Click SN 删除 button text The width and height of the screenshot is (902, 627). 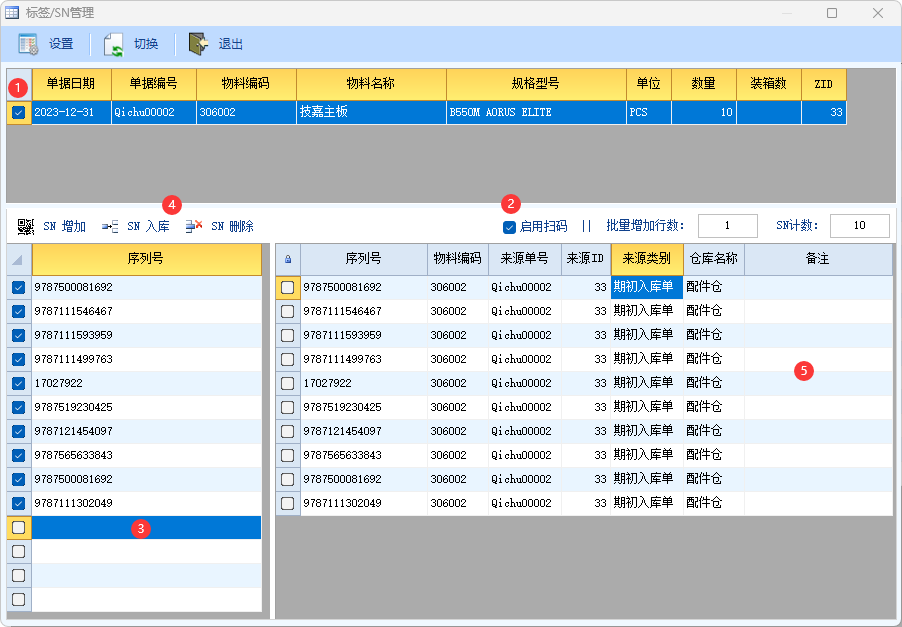[232, 227]
